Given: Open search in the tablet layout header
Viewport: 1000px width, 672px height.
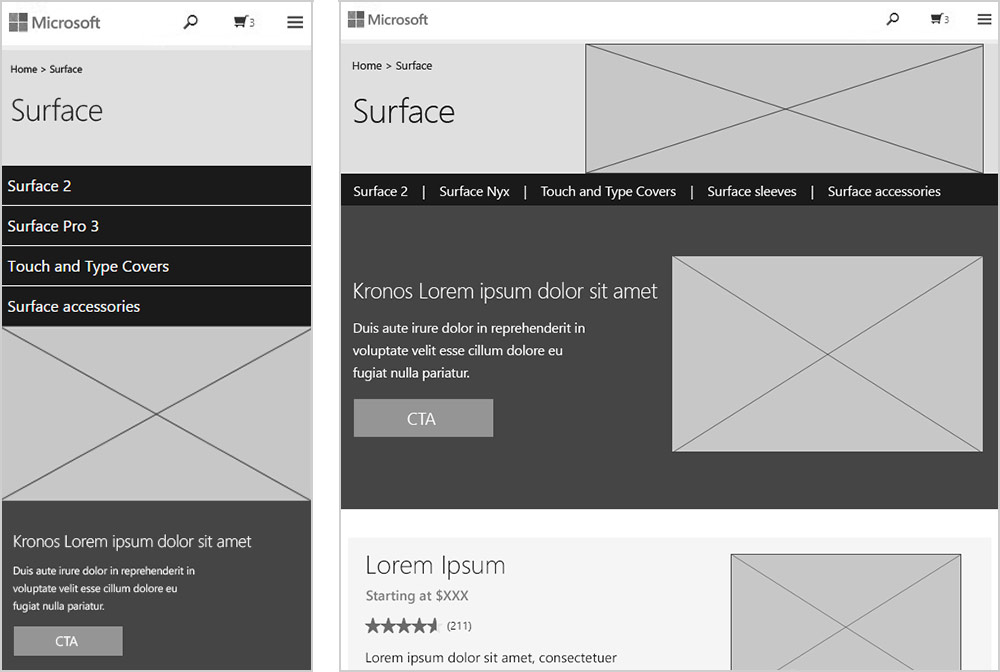Looking at the screenshot, I should (893, 19).
